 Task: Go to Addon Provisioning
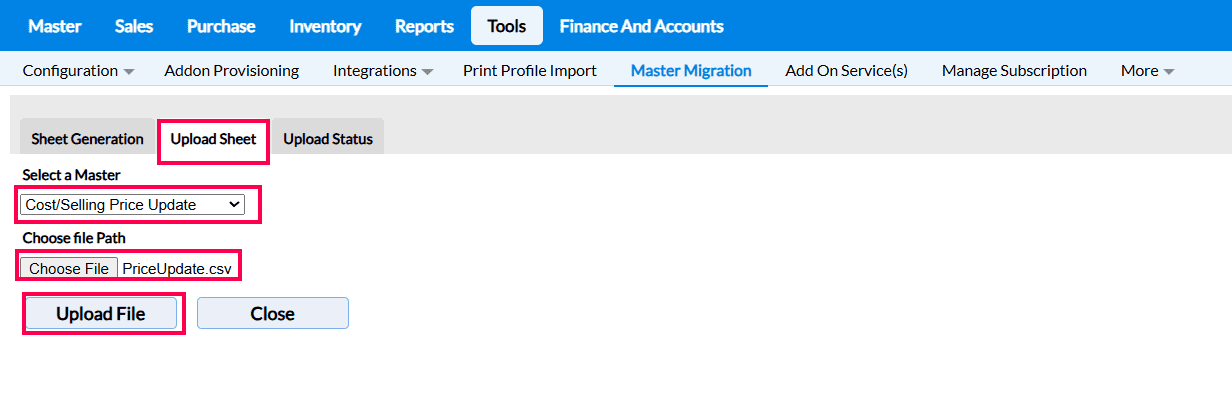pos(231,71)
